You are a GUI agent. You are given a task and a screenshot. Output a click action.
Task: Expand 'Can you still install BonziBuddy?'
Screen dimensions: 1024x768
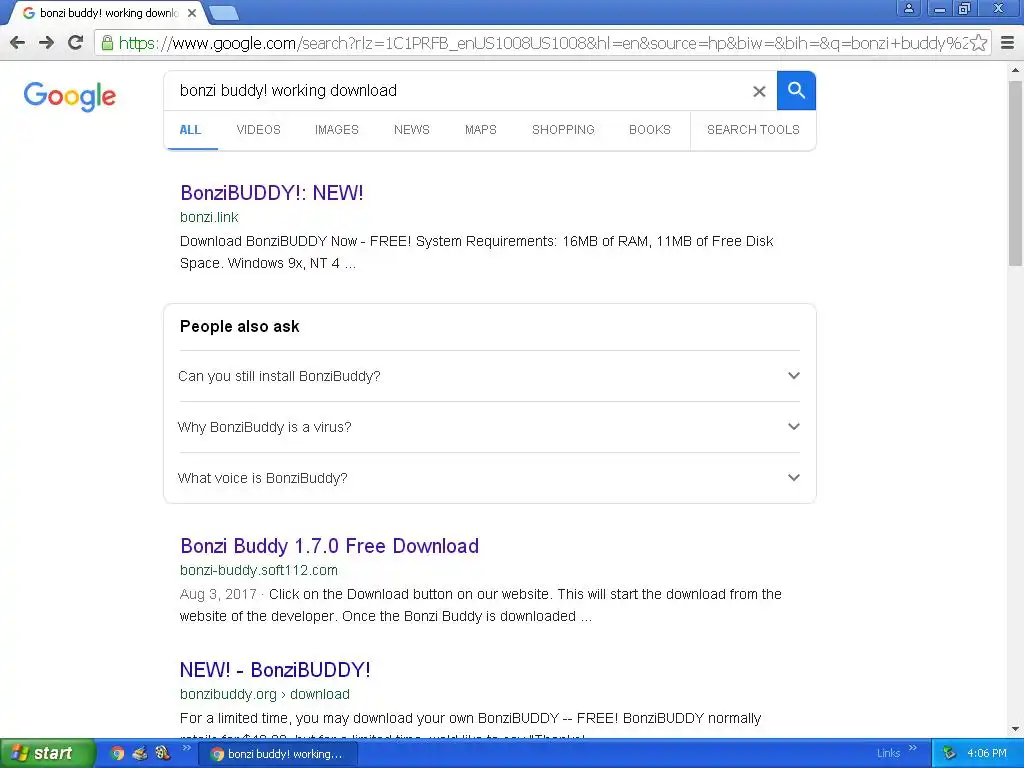pyautogui.click(x=489, y=376)
